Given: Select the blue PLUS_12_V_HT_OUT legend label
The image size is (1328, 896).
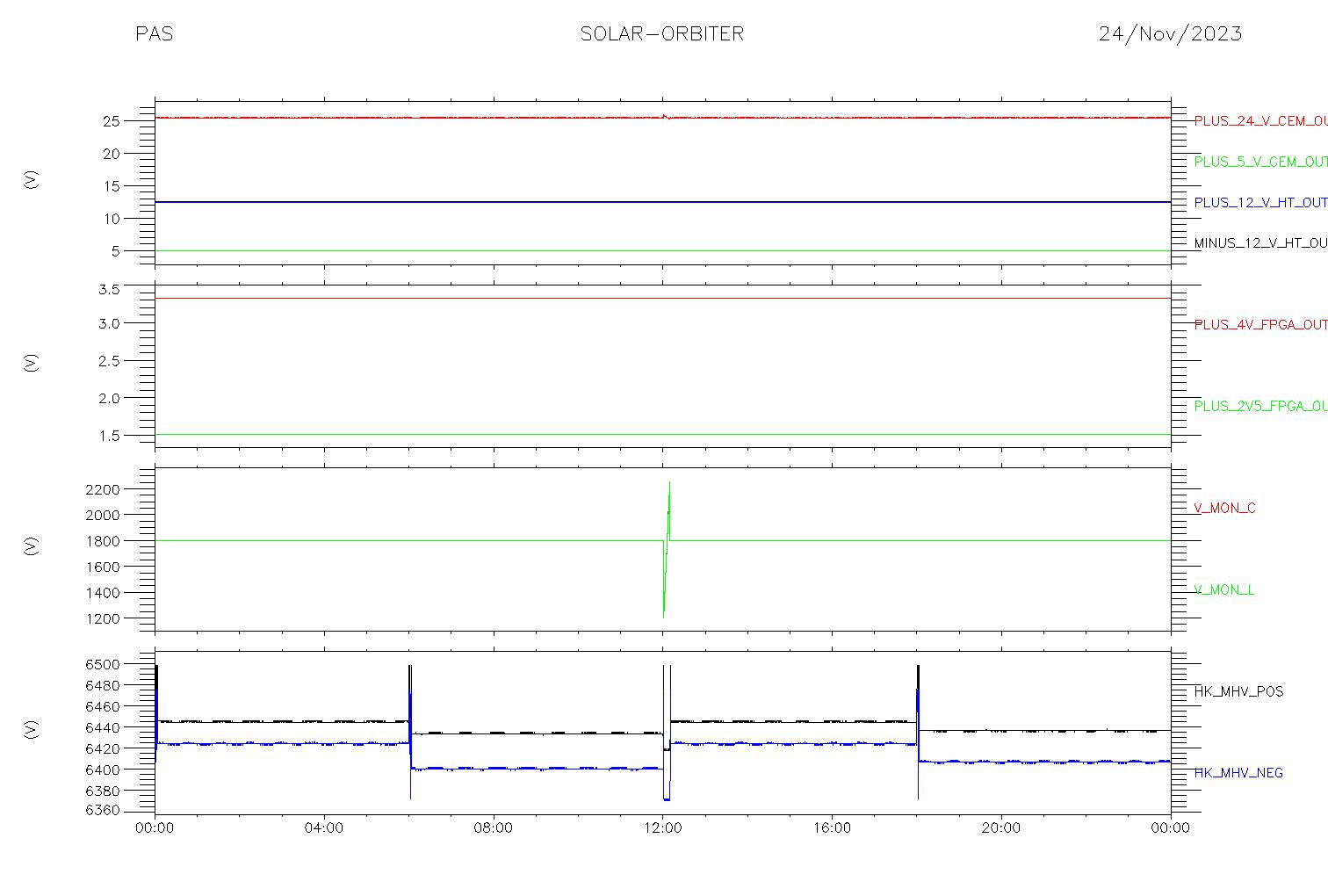Looking at the screenshot, I should click(1260, 203).
